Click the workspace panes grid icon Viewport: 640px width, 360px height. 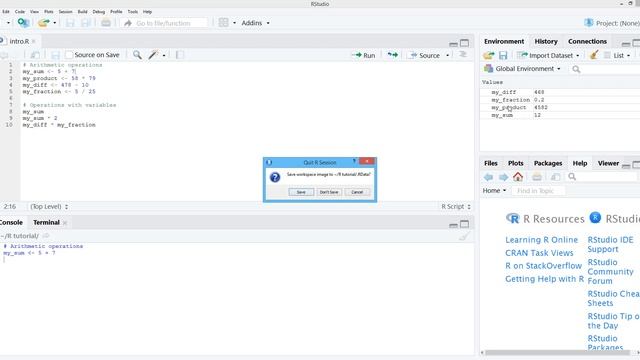point(223,23)
